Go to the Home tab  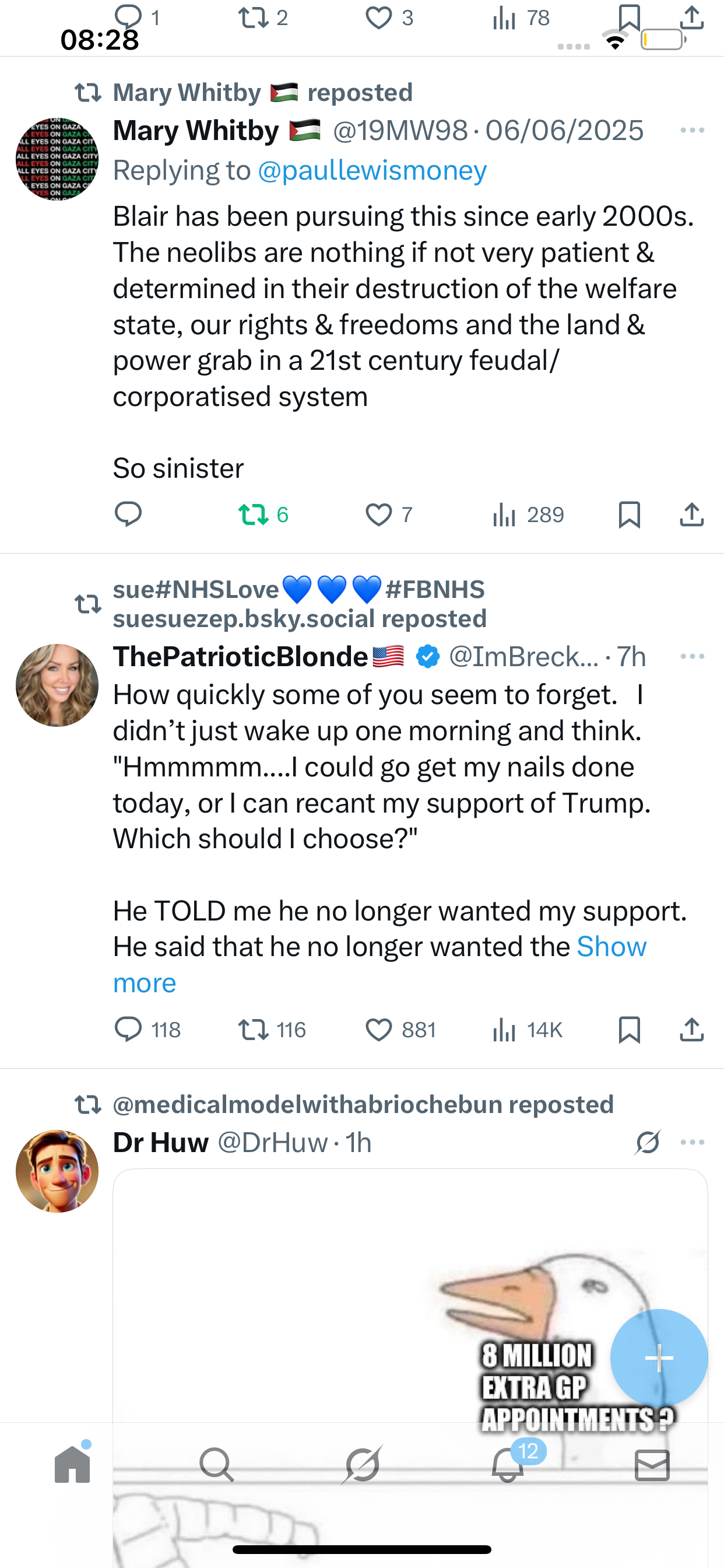(72, 1465)
